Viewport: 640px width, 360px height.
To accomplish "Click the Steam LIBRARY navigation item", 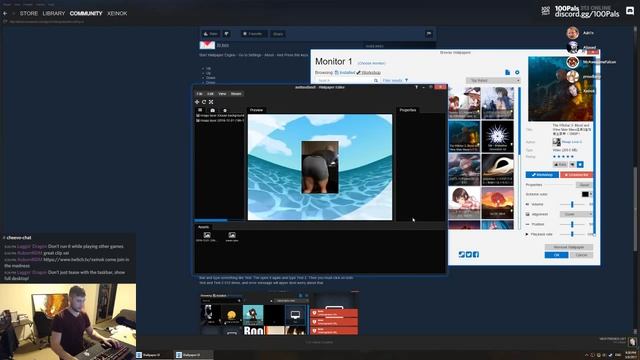I will (x=54, y=13).
